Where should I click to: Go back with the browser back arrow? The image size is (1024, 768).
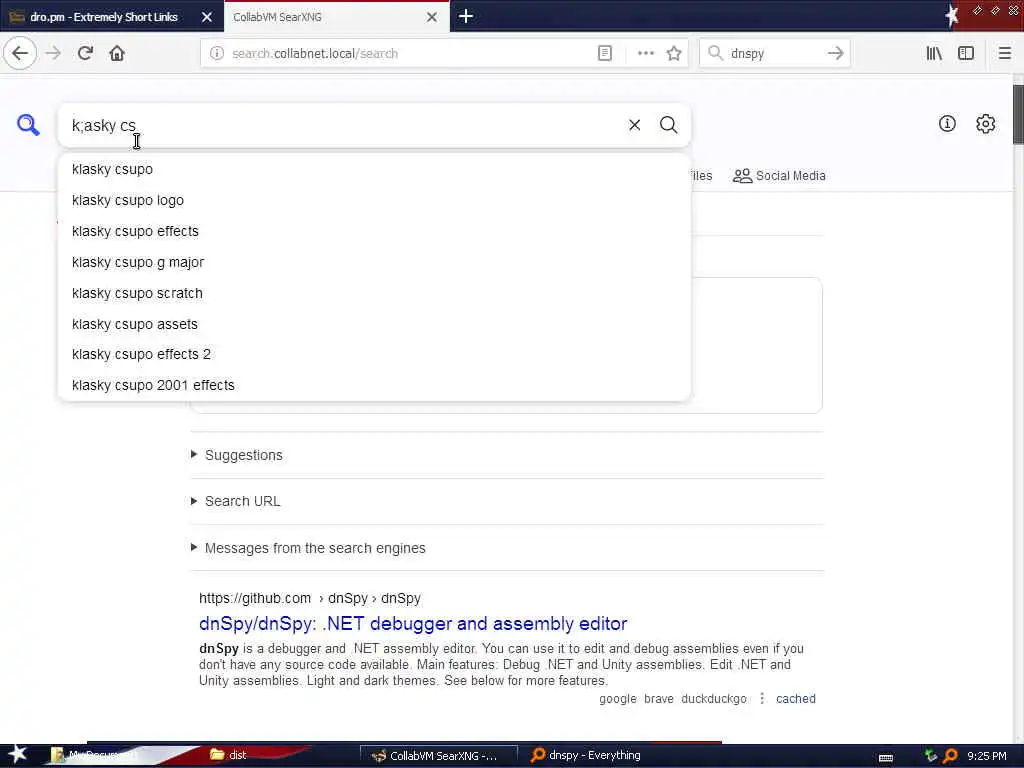pos(20,54)
